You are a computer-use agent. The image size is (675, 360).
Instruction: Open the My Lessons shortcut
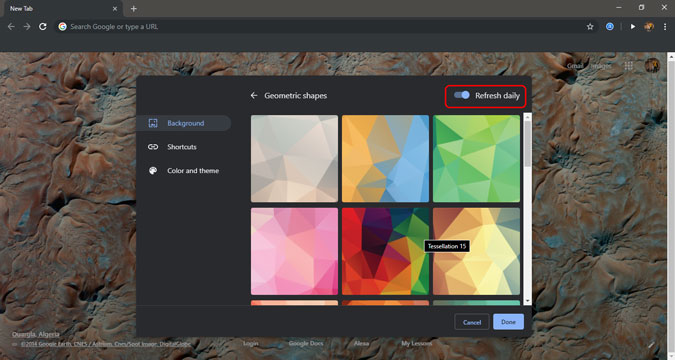click(416, 344)
